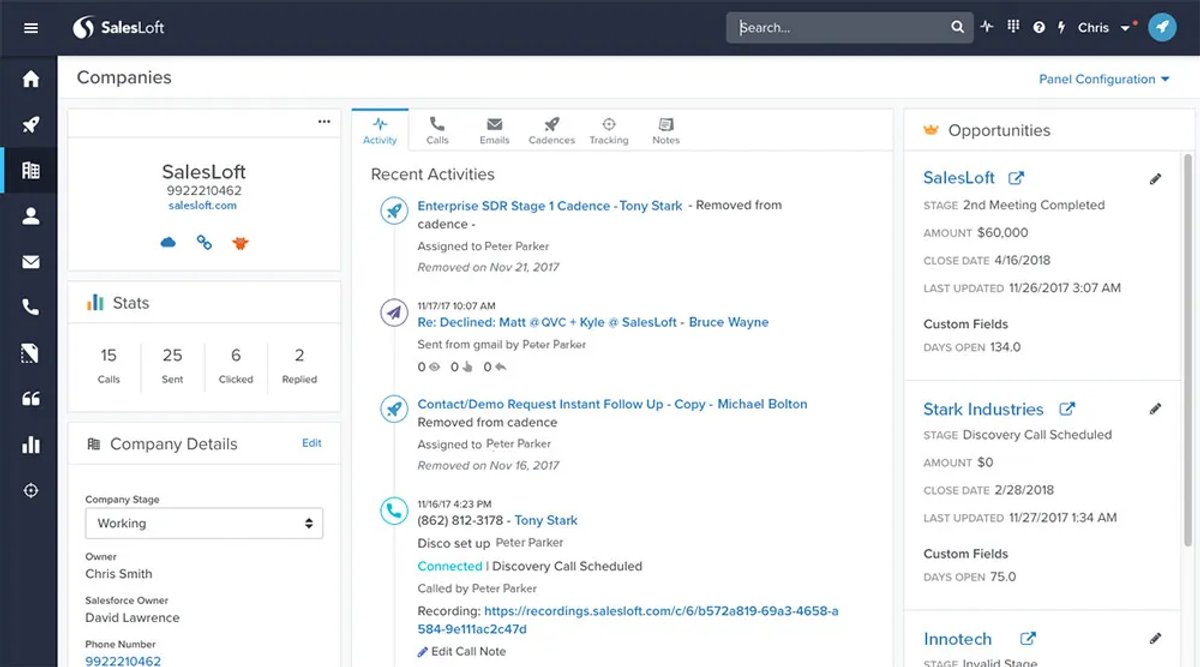Go to Home in sidebar
This screenshot has width=1200, height=667.
point(31,79)
